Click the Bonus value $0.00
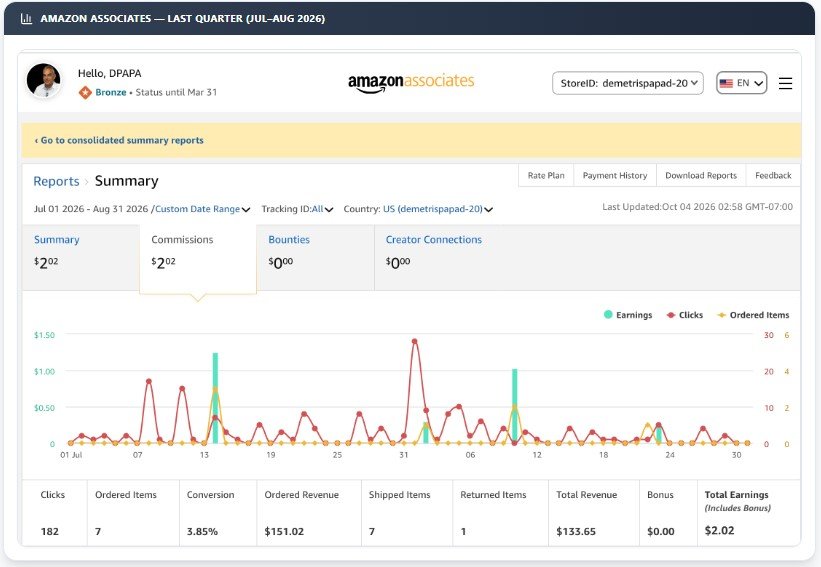 click(x=661, y=531)
